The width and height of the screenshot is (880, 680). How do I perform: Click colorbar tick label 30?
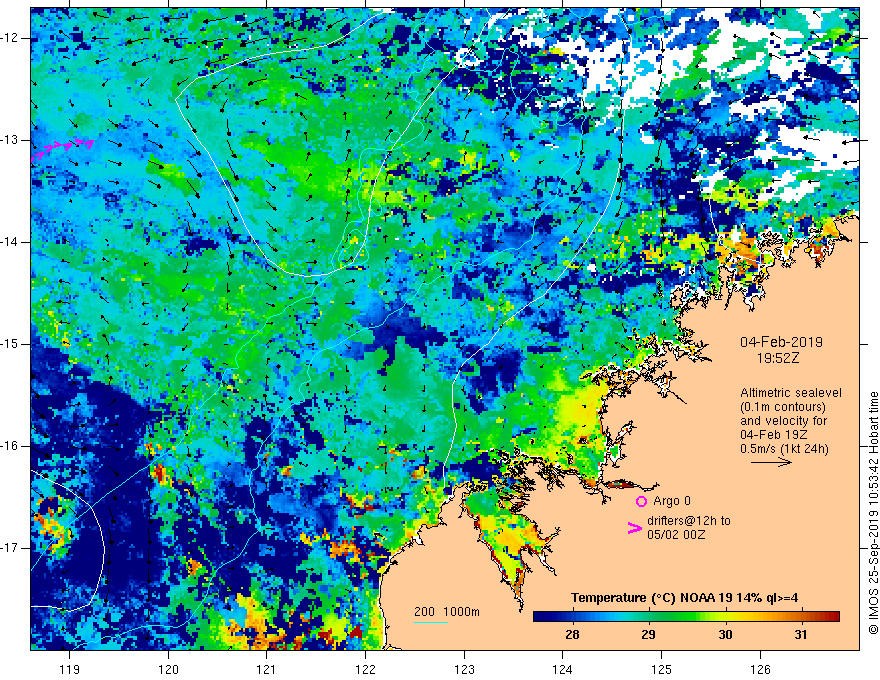pos(725,635)
